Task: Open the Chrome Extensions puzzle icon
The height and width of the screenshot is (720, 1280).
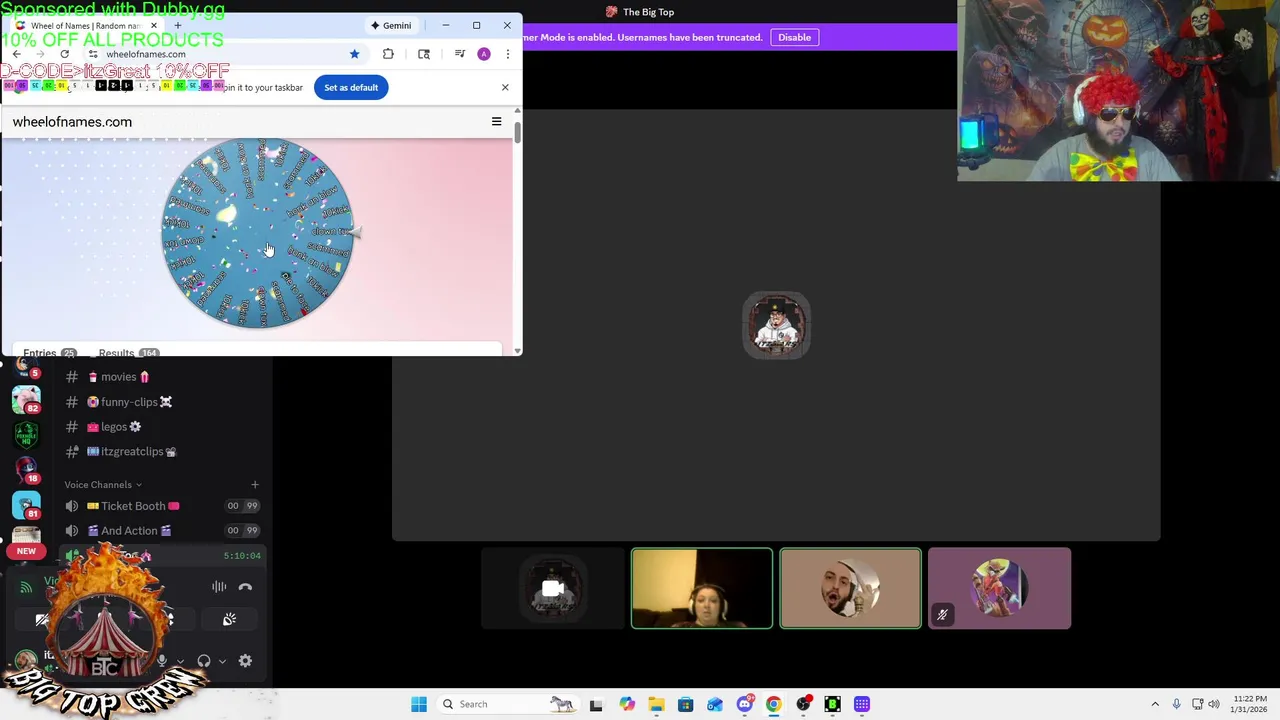Action: point(388,54)
